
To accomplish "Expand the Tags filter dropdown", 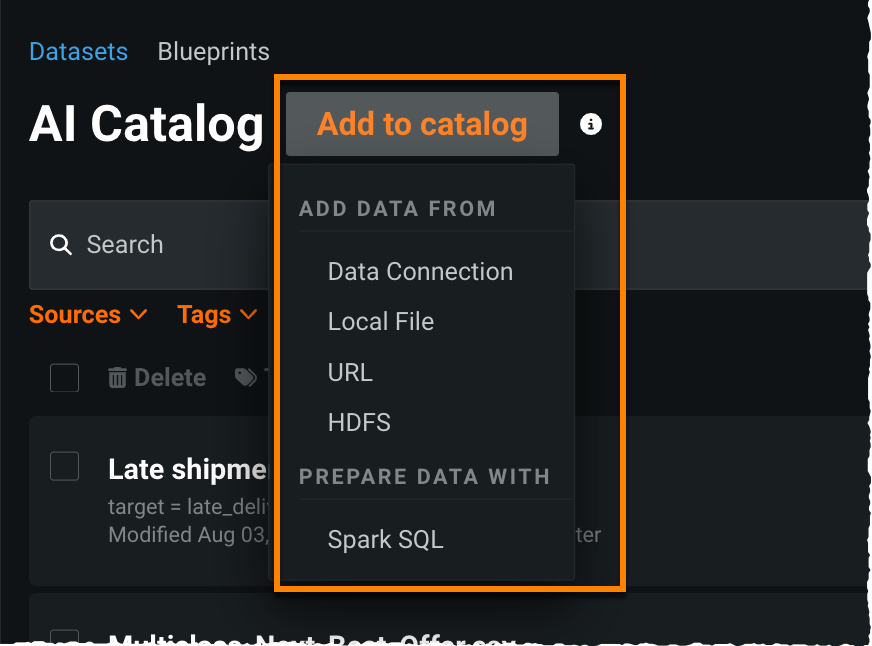I will [x=217, y=315].
